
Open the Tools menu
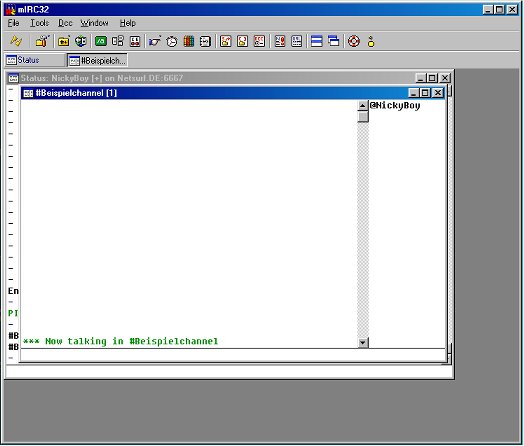tap(40, 23)
